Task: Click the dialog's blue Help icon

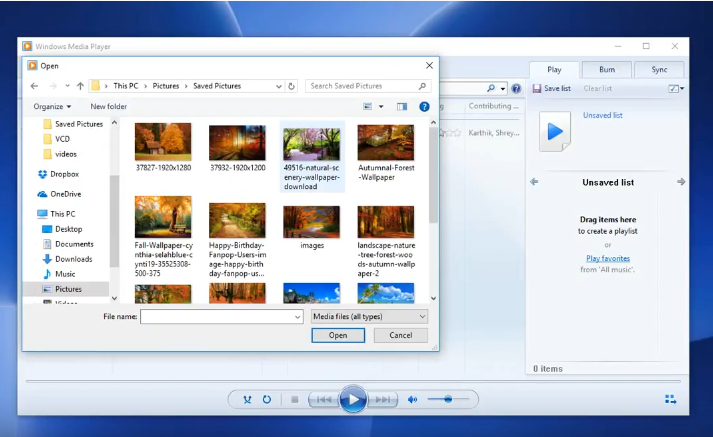Action: [x=425, y=106]
